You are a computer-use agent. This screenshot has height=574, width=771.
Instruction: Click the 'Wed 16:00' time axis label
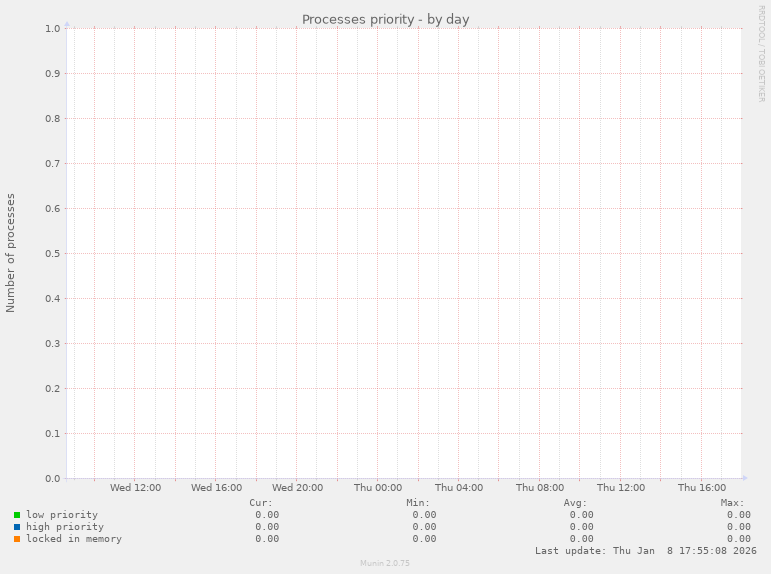click(216, 487)
